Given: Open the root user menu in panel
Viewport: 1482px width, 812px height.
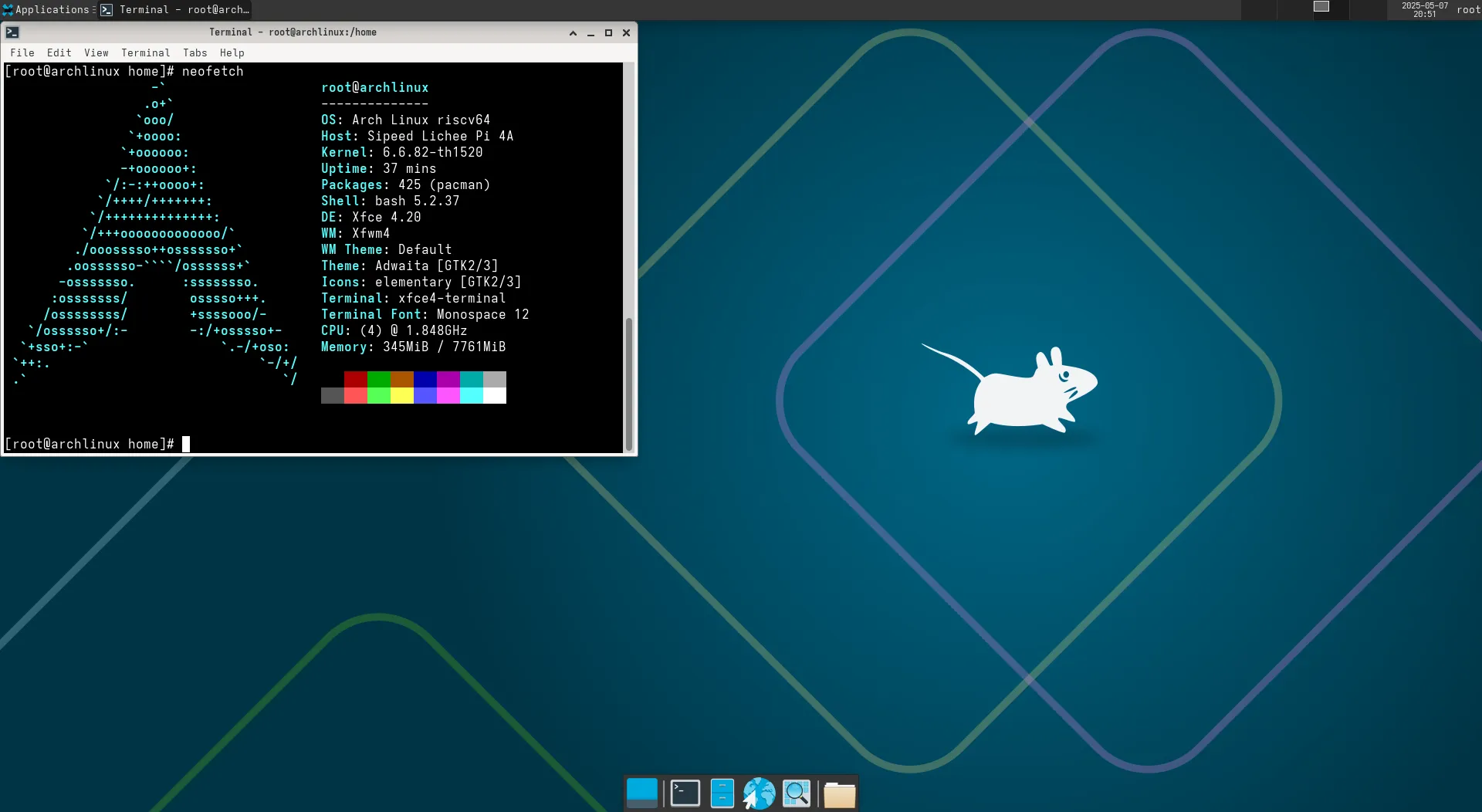Looking at the screenshot, I should point(1468,10).
